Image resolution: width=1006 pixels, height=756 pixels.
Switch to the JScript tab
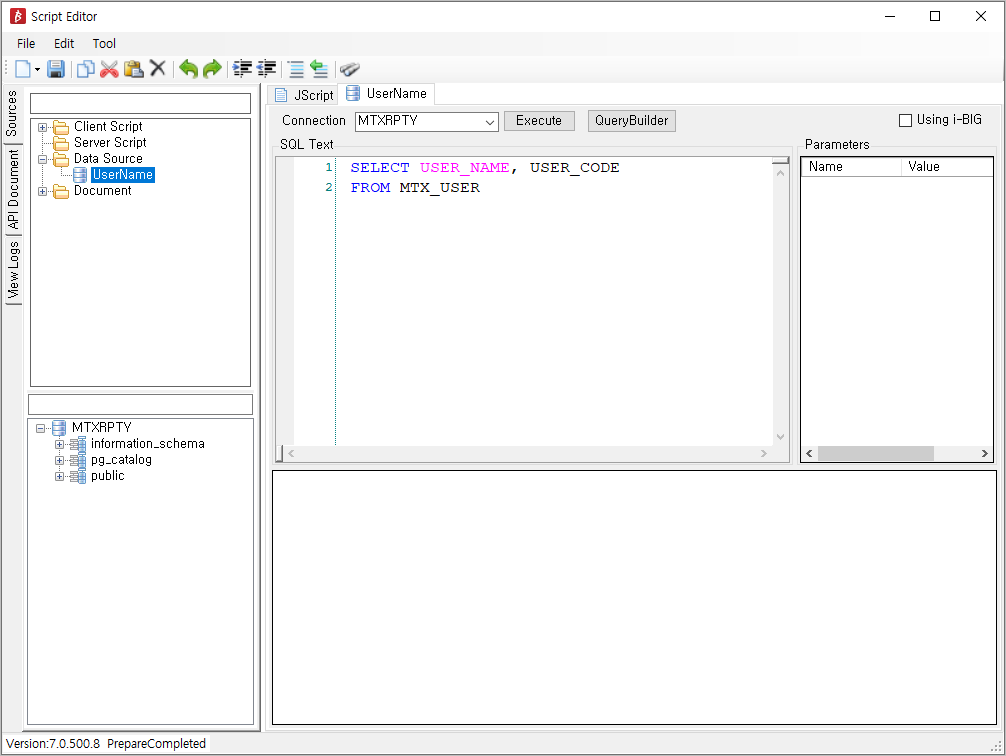tap(303, 95)
